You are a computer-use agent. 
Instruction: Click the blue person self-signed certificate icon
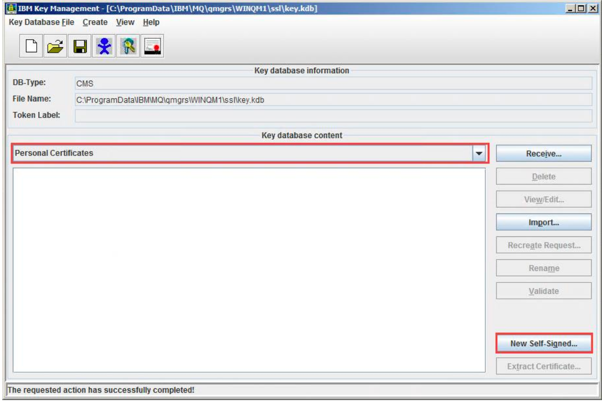(104, 46)
